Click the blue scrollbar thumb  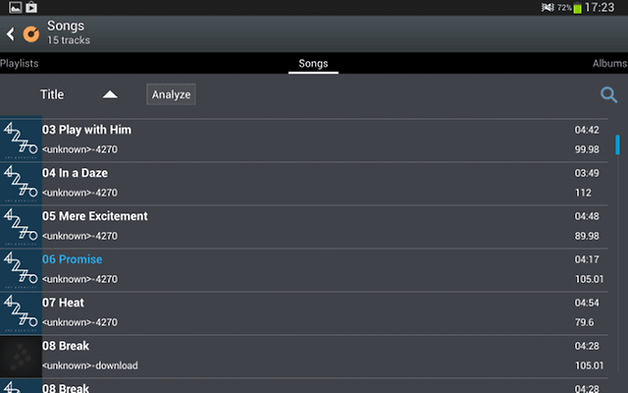[x=617, y=145]
